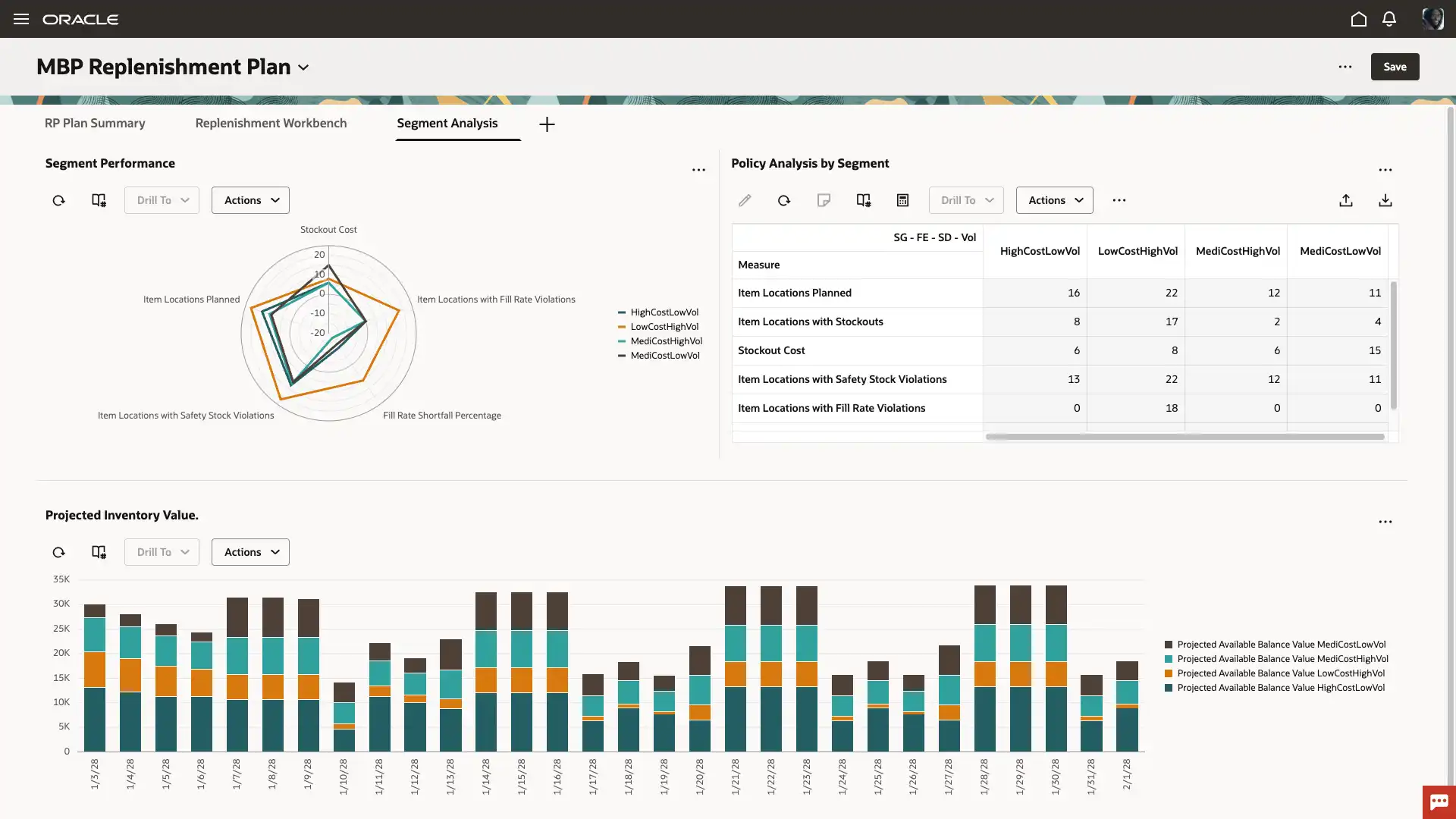
Task: Toggle the MediCostHighVol series in radar legend
Action: [665, 341]
